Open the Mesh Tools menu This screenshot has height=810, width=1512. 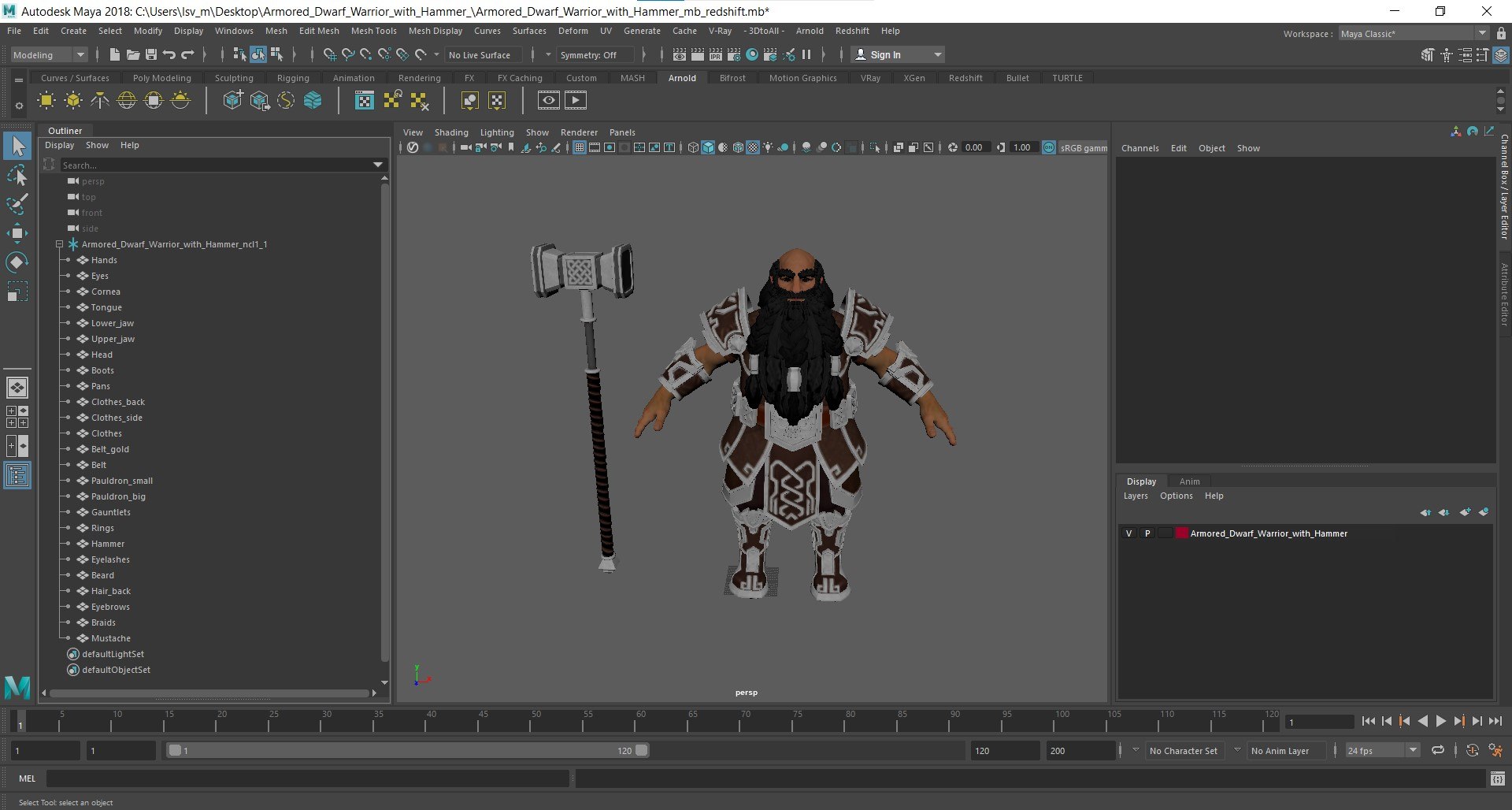pos(373,31)
